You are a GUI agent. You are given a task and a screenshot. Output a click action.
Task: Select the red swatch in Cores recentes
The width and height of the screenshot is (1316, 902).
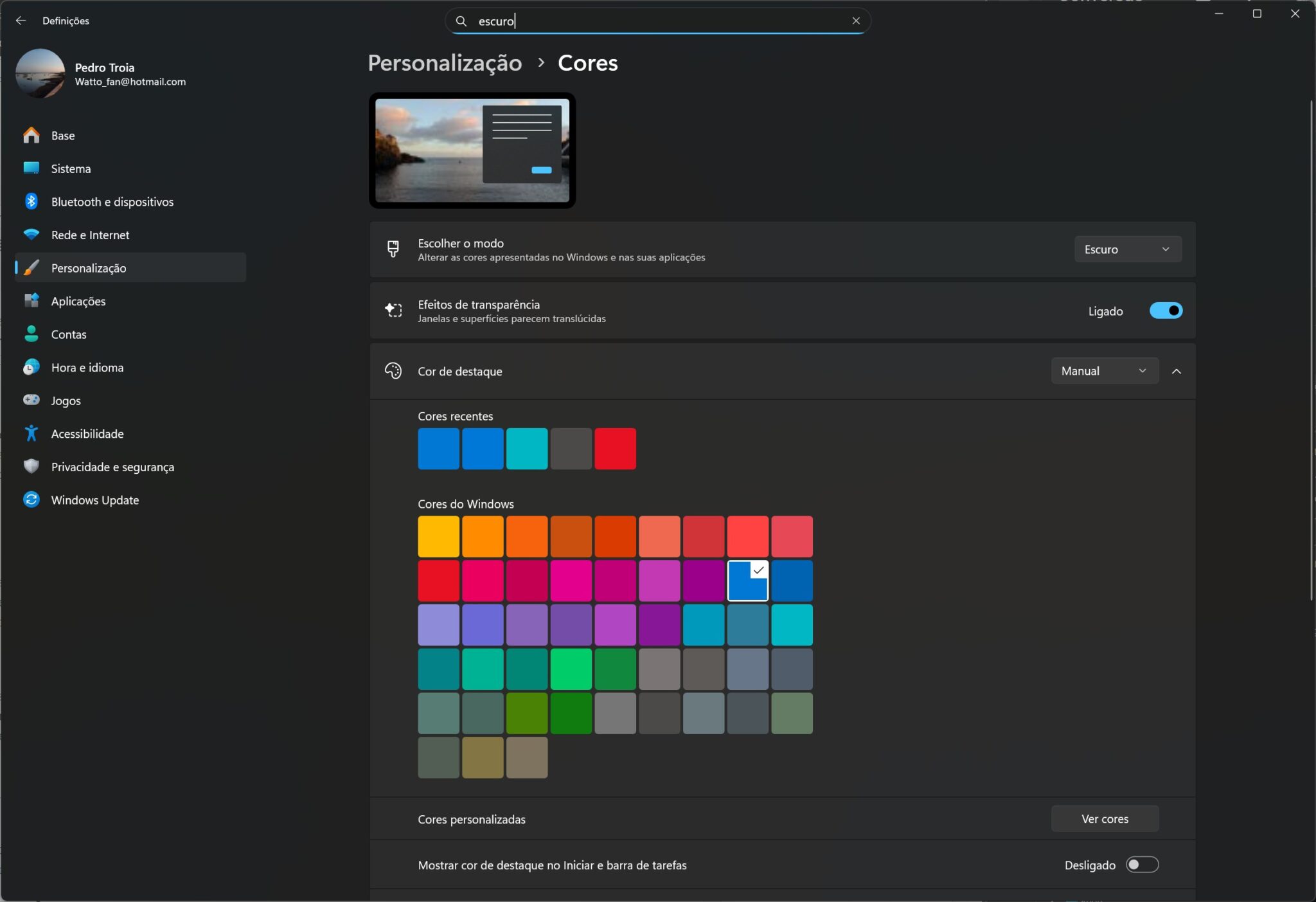pyautogui.click(x=615, y=449)
